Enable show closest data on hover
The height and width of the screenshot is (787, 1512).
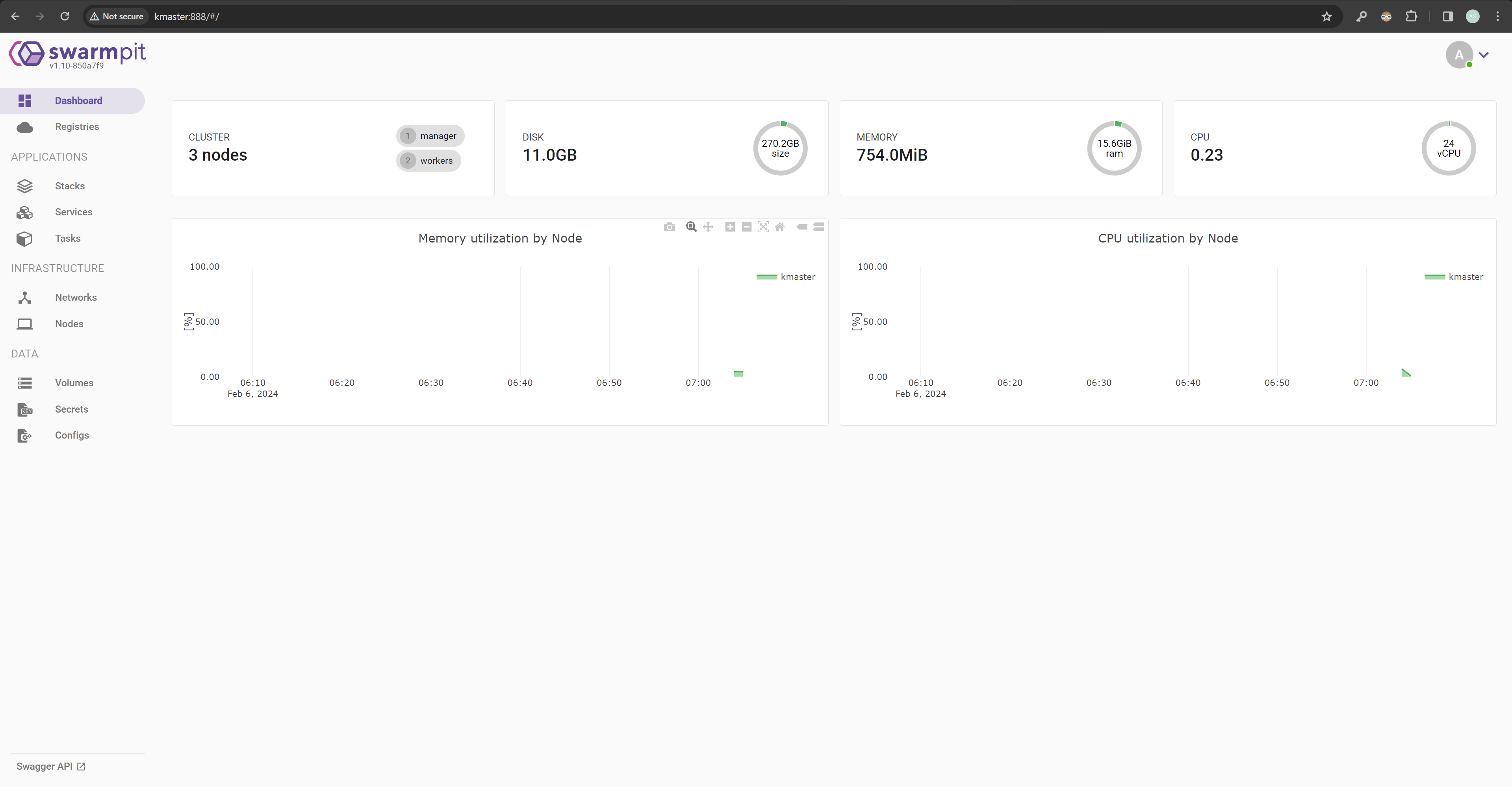pyautogui.click(x=802, y=227)
